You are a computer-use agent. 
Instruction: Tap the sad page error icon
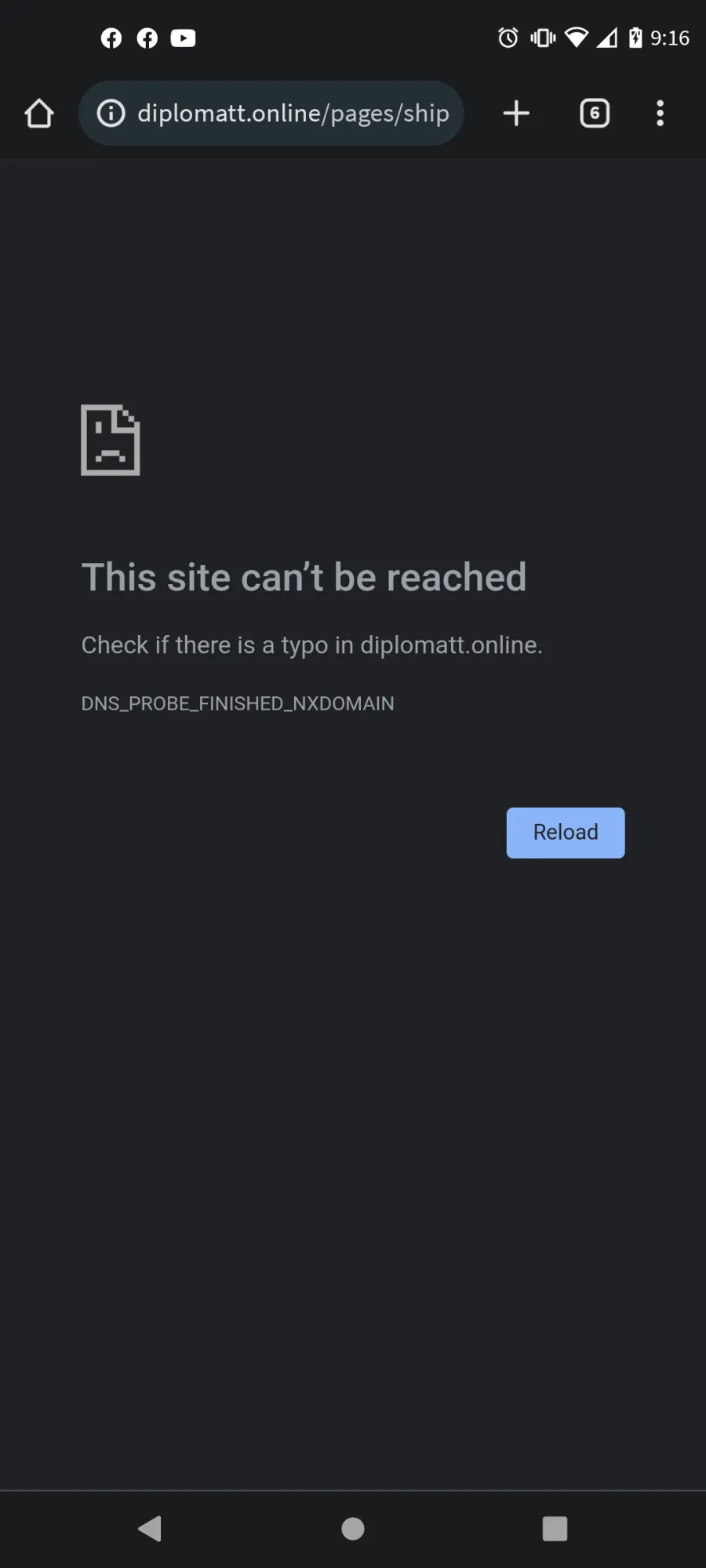[111, 440]
